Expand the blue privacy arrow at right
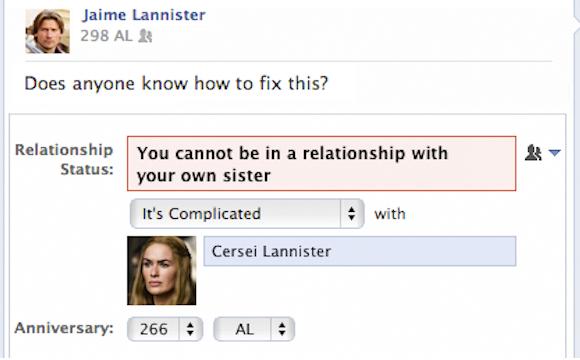The width and height of the screenshot is (580, 360). 554,152
